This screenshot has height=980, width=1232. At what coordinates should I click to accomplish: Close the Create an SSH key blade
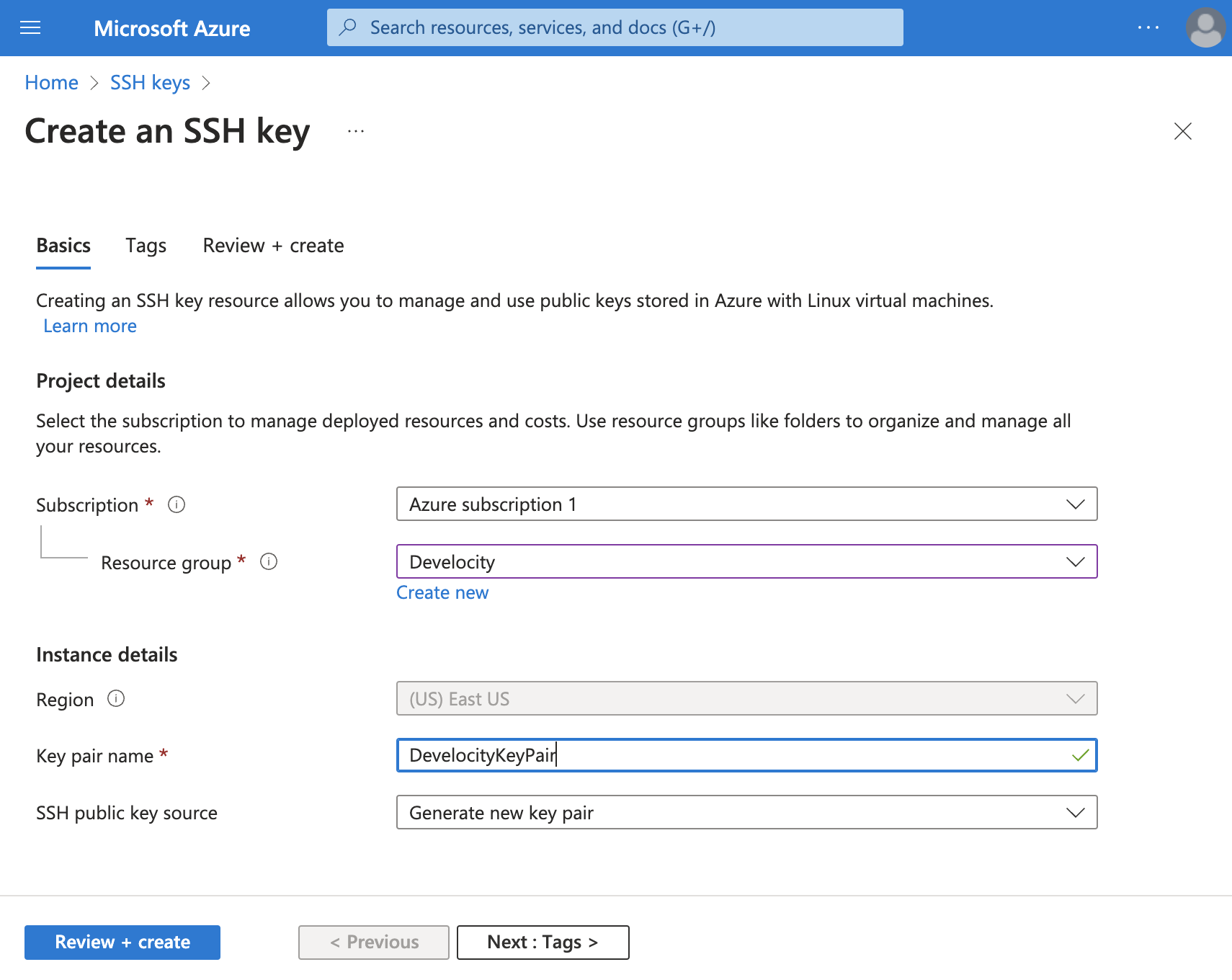coord(1182,131)
